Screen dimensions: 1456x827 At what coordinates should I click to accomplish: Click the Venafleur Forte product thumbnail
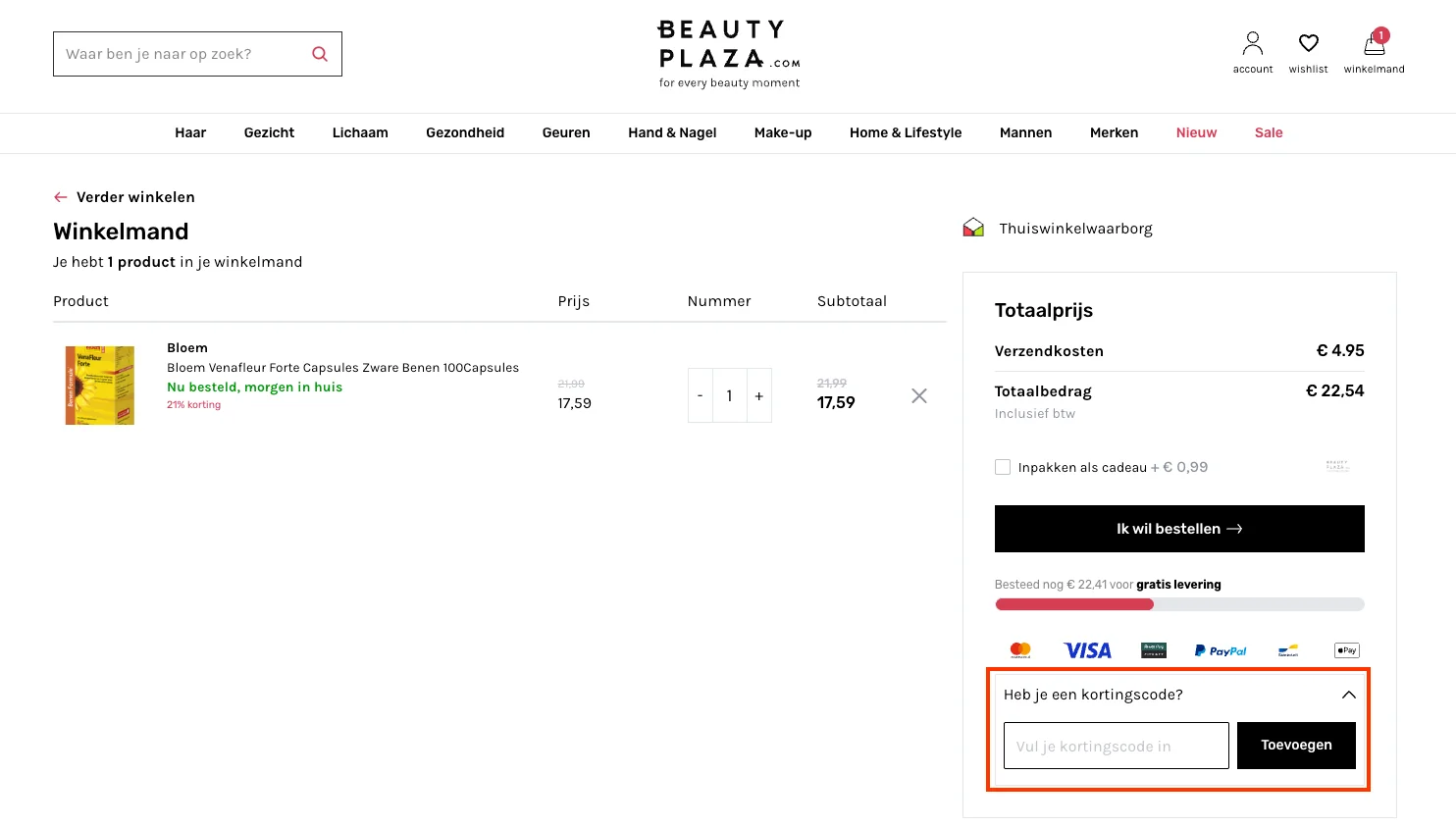tap(100, 386)
